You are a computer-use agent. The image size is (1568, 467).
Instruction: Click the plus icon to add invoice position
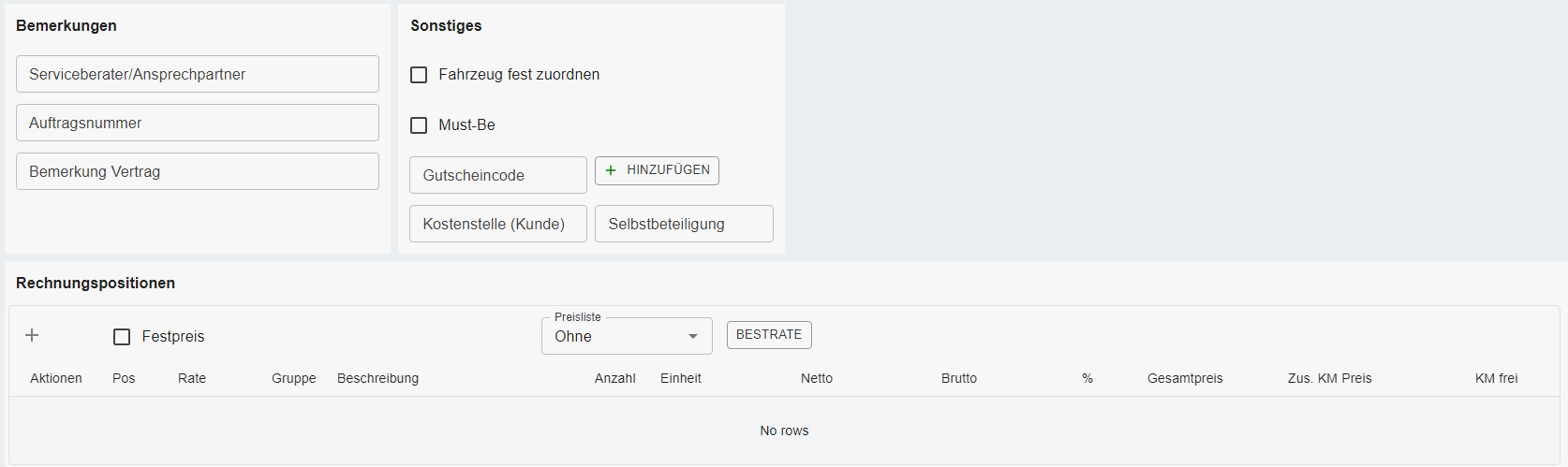pos(32,335)
